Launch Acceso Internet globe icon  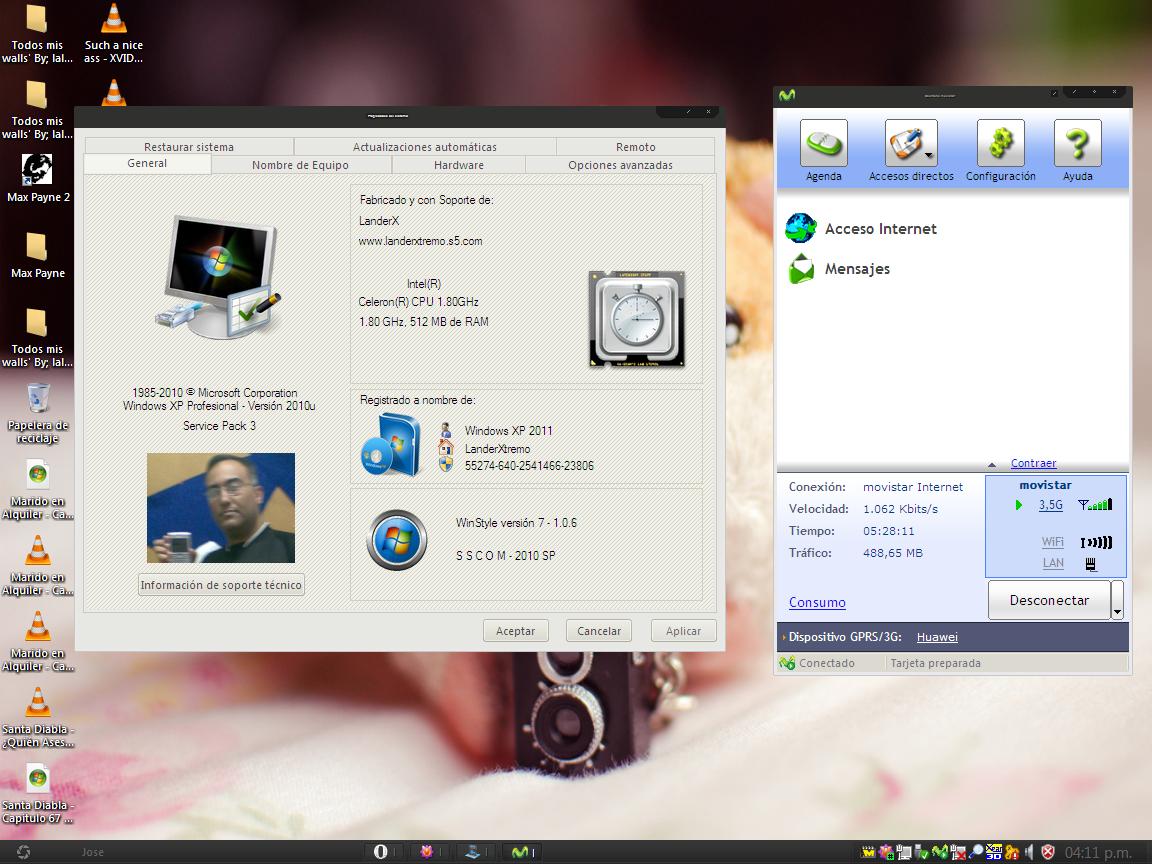click(800, 228)
